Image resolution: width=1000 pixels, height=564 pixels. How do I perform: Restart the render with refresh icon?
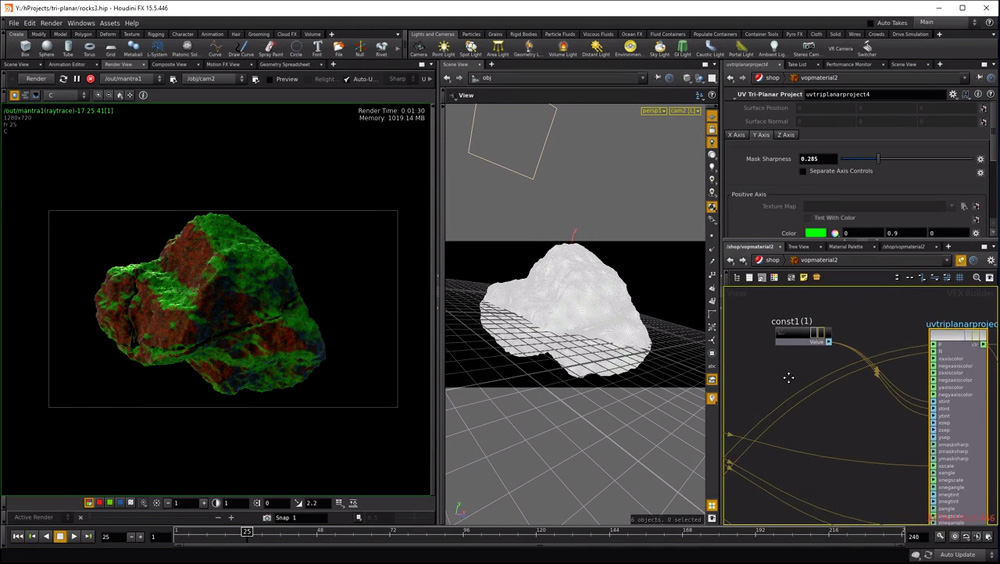[63, 79]
